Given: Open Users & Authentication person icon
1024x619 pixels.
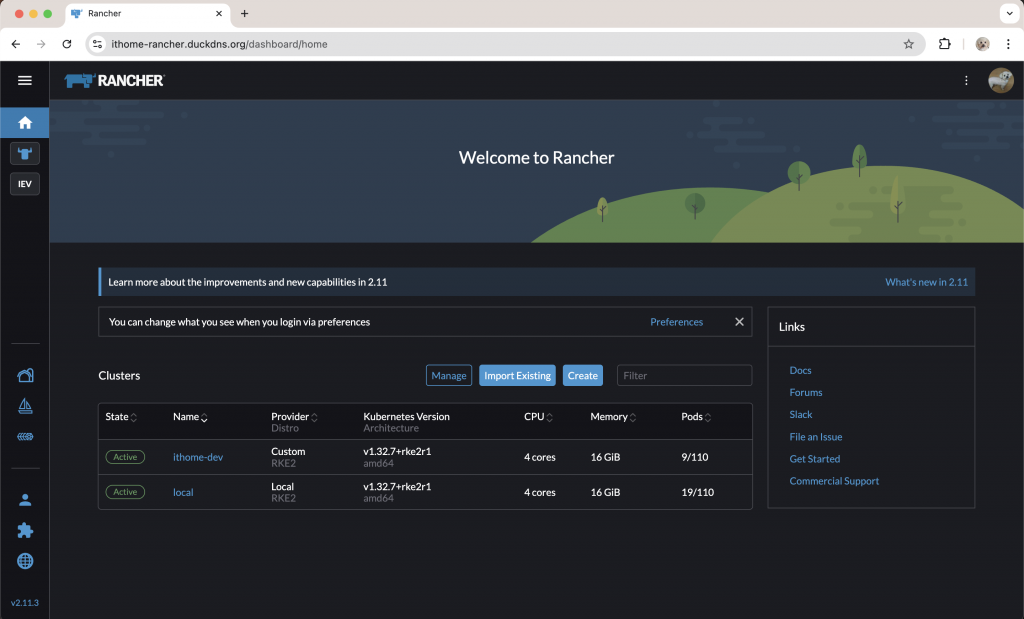Looking at the screenshot, I should pos(25,500).
